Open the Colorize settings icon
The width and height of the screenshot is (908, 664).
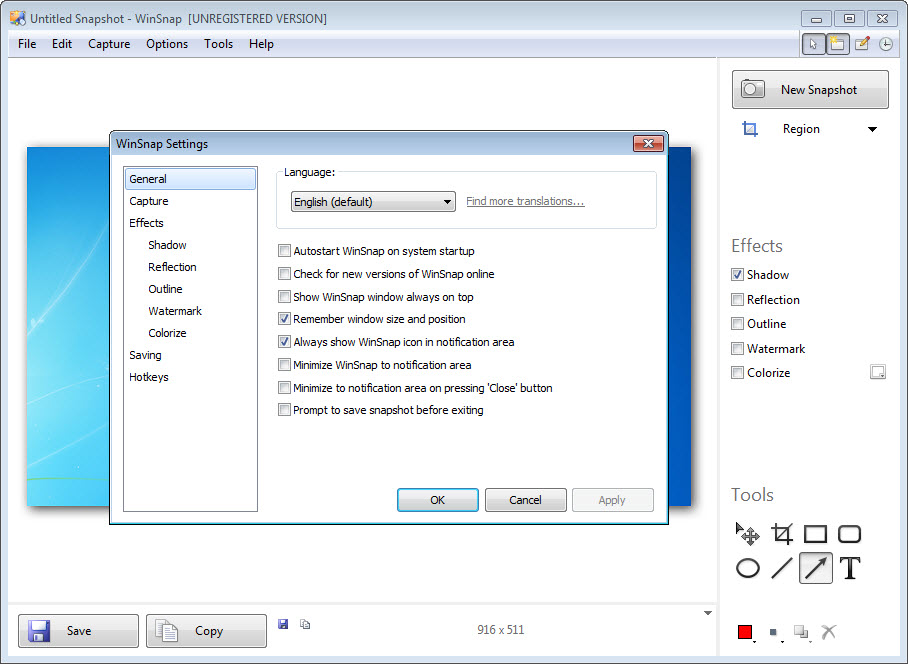click(x=878, y=372)
